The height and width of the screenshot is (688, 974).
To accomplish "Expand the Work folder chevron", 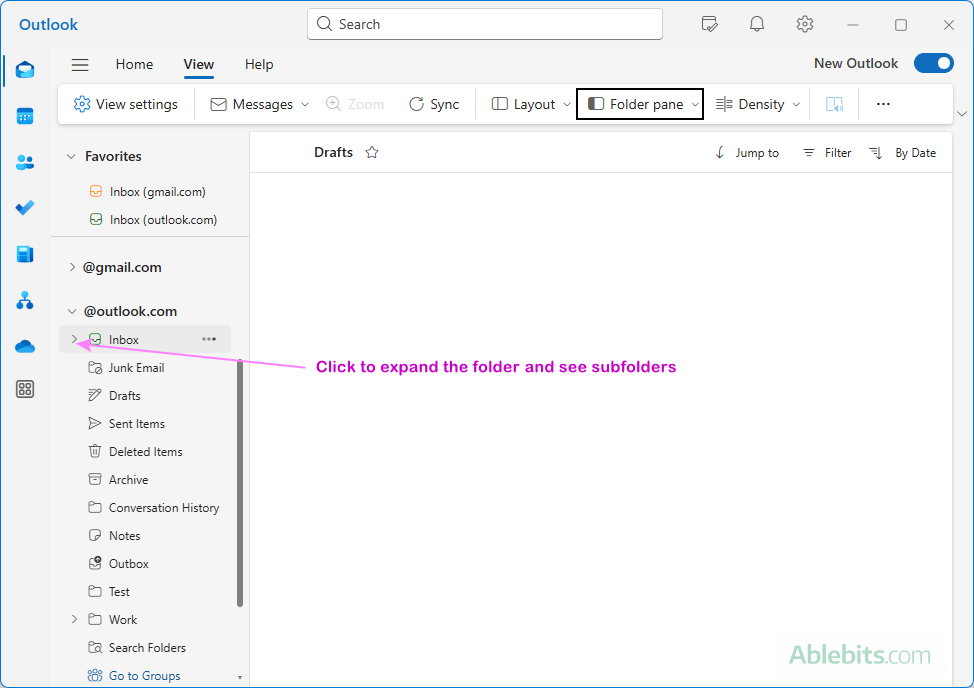I will pos(75,619).
